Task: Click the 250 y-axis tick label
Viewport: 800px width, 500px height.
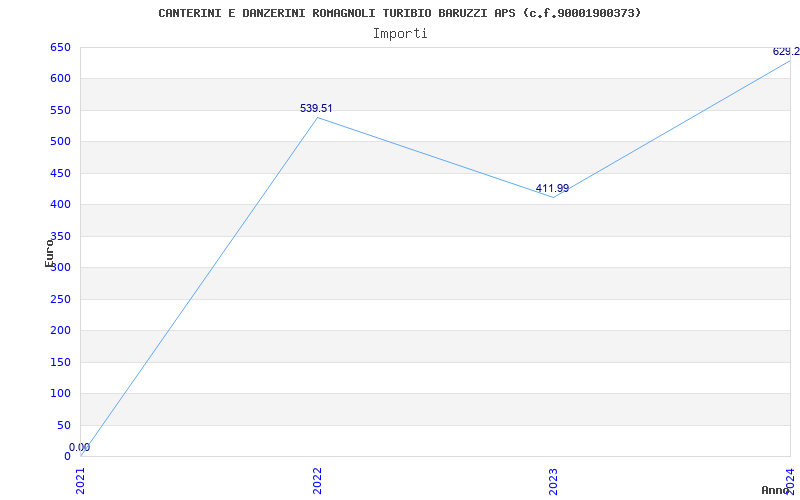Action: tap(60, 299)
